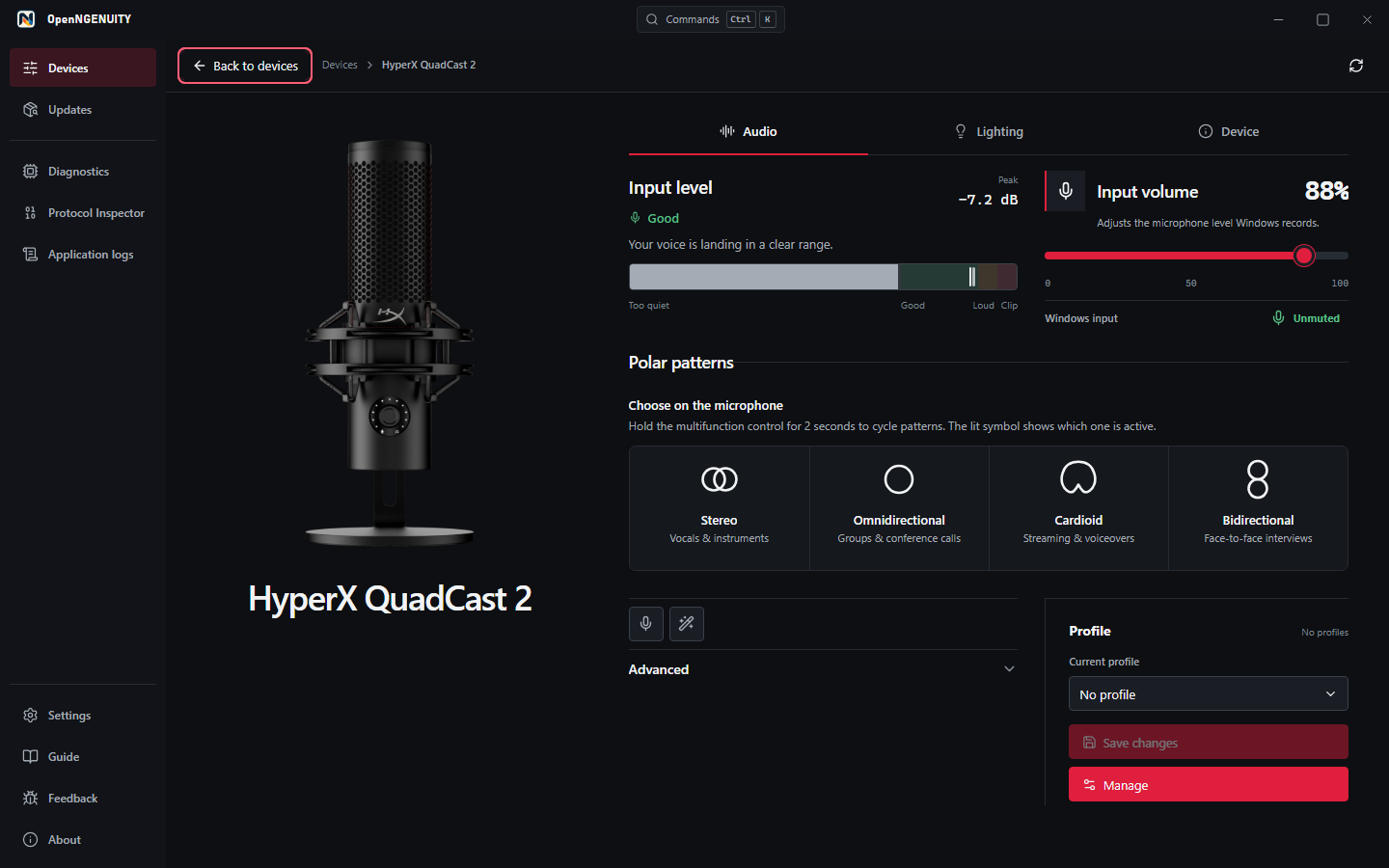Click the Cardioid pattern icon
The image size is (1389, 868).
1078,478
